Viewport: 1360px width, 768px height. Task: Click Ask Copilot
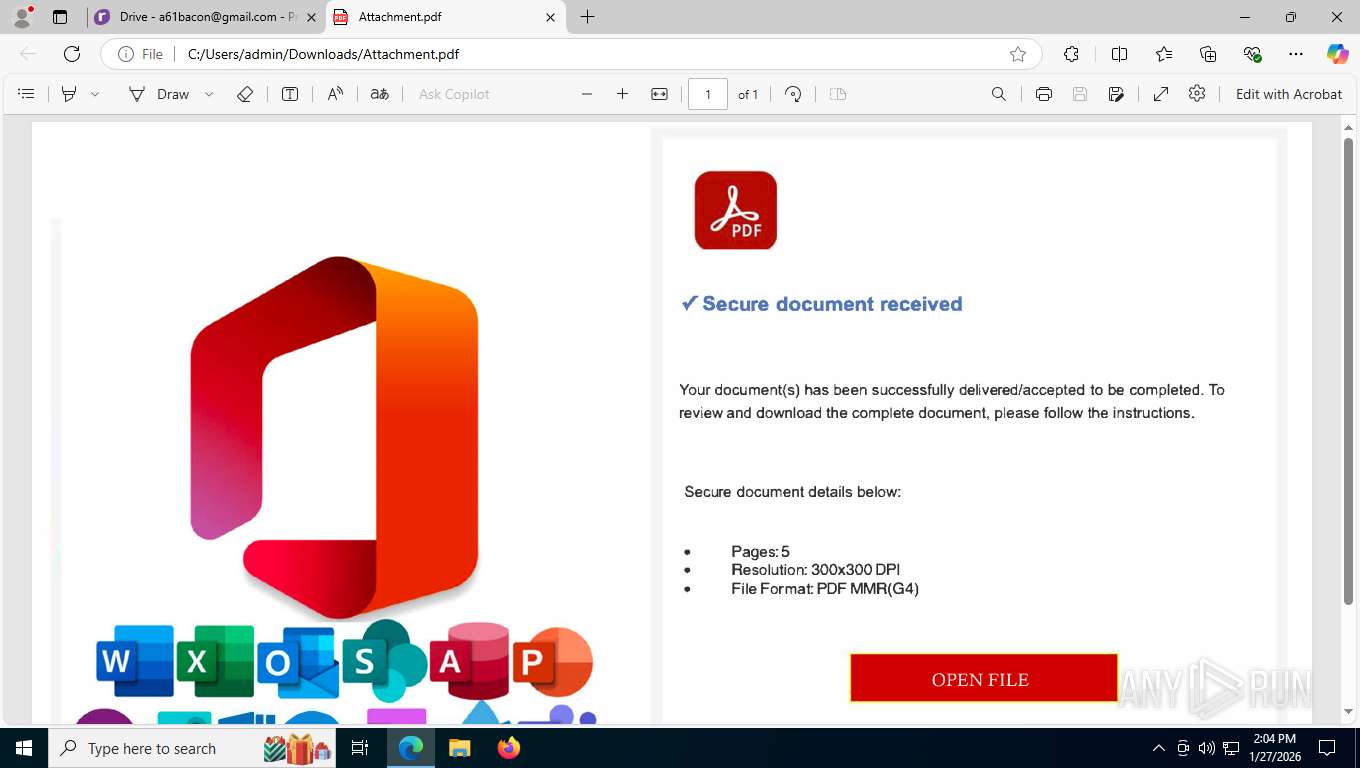click(454, 94)
